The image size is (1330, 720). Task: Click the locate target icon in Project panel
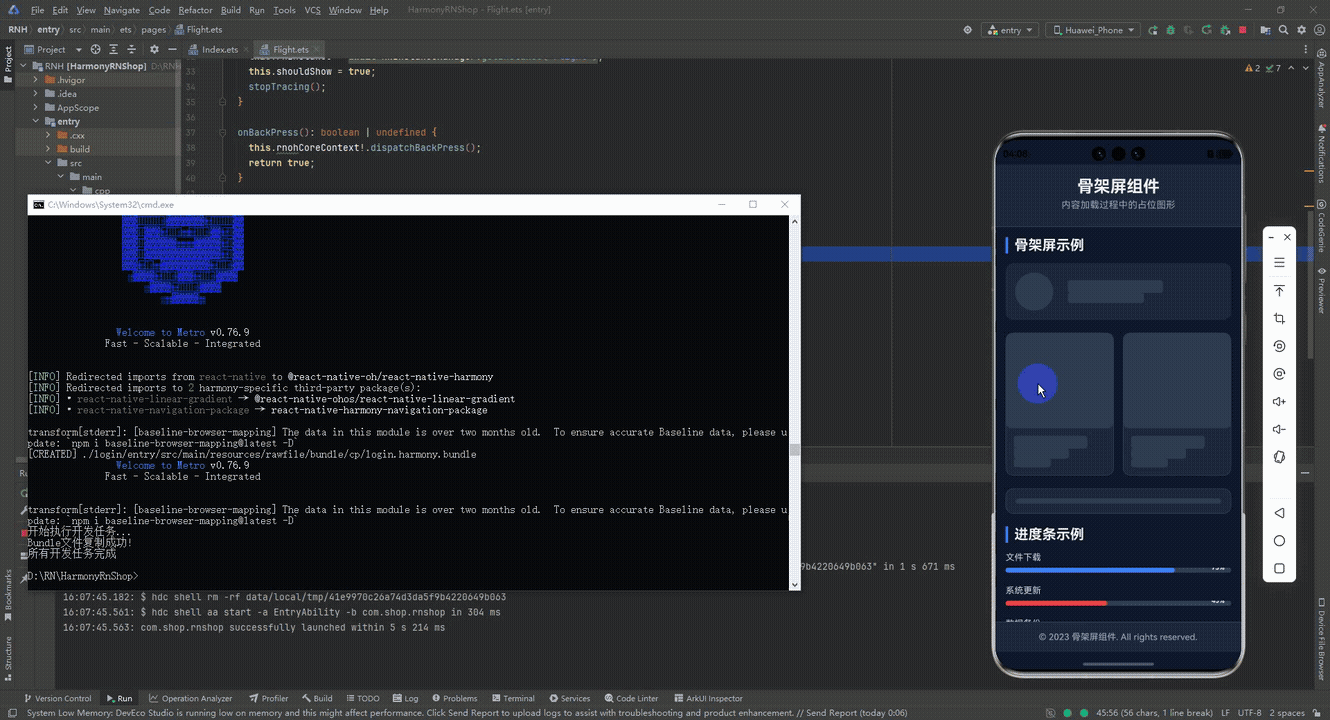coord(96,49)
